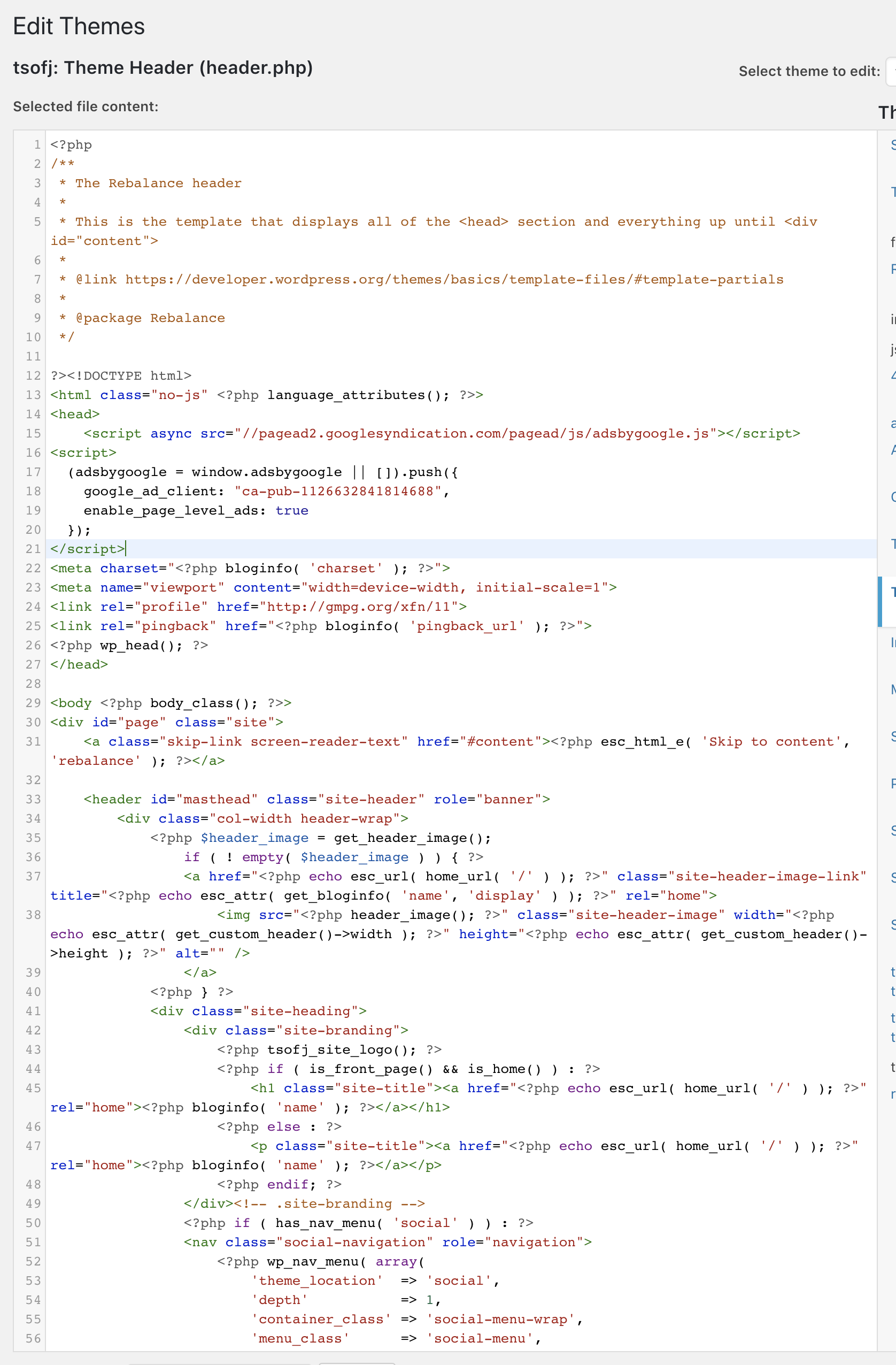Click the "has_nav_menu( 'social' )" line
Image resolution: width=896 pixels, height=1365 pixels.
coord(358,1223)
